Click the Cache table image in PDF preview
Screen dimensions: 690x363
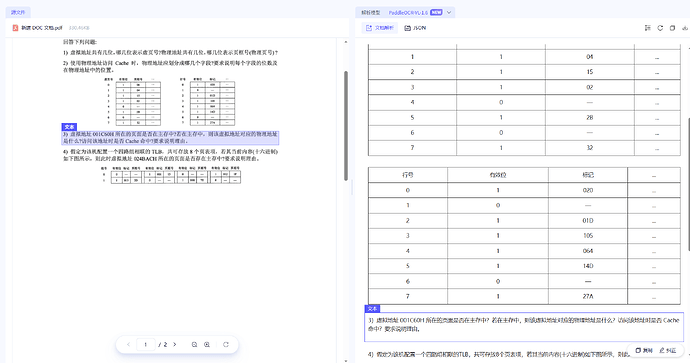(207, 102)
